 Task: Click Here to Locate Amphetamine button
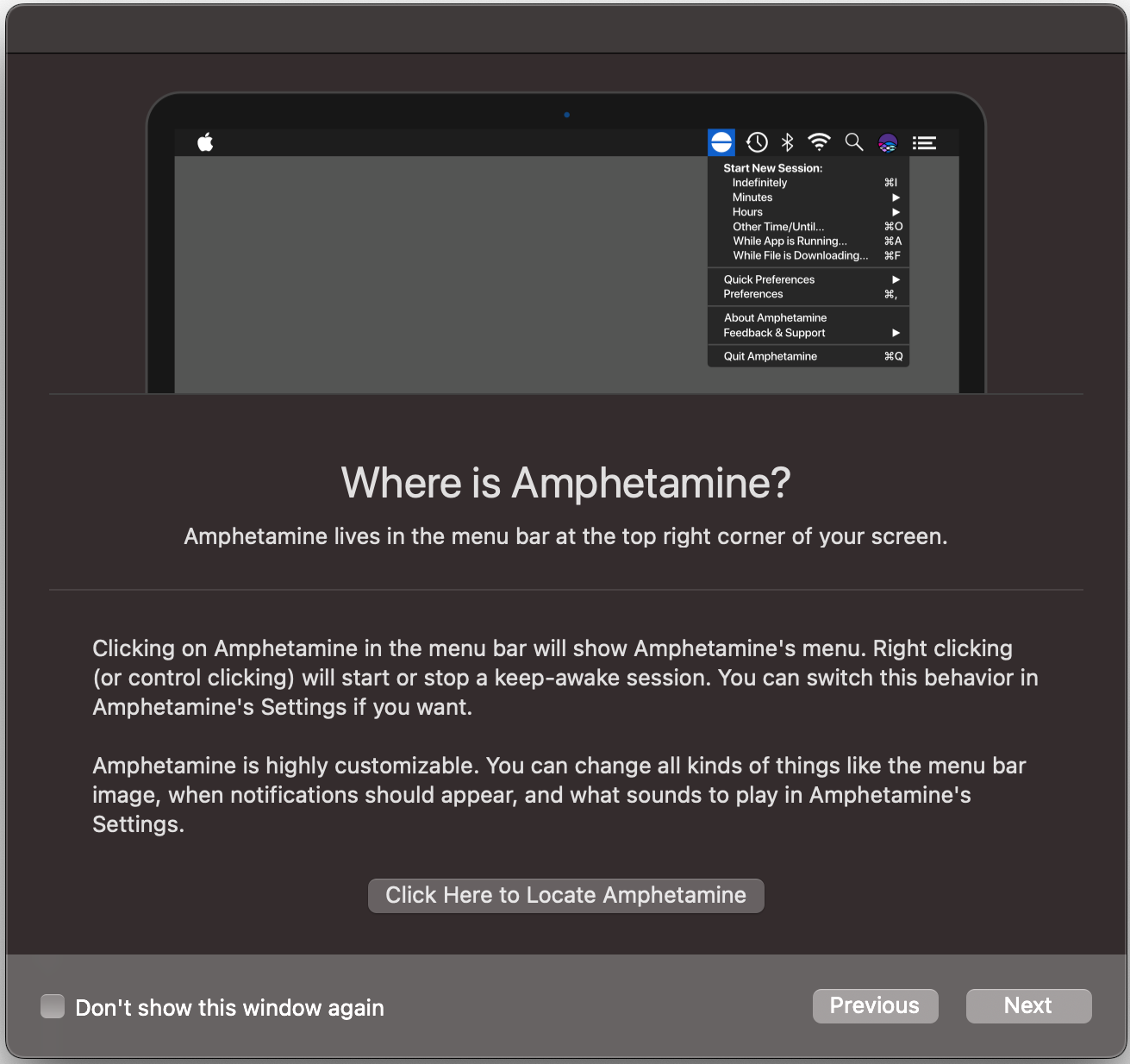[x=565, y=896]
